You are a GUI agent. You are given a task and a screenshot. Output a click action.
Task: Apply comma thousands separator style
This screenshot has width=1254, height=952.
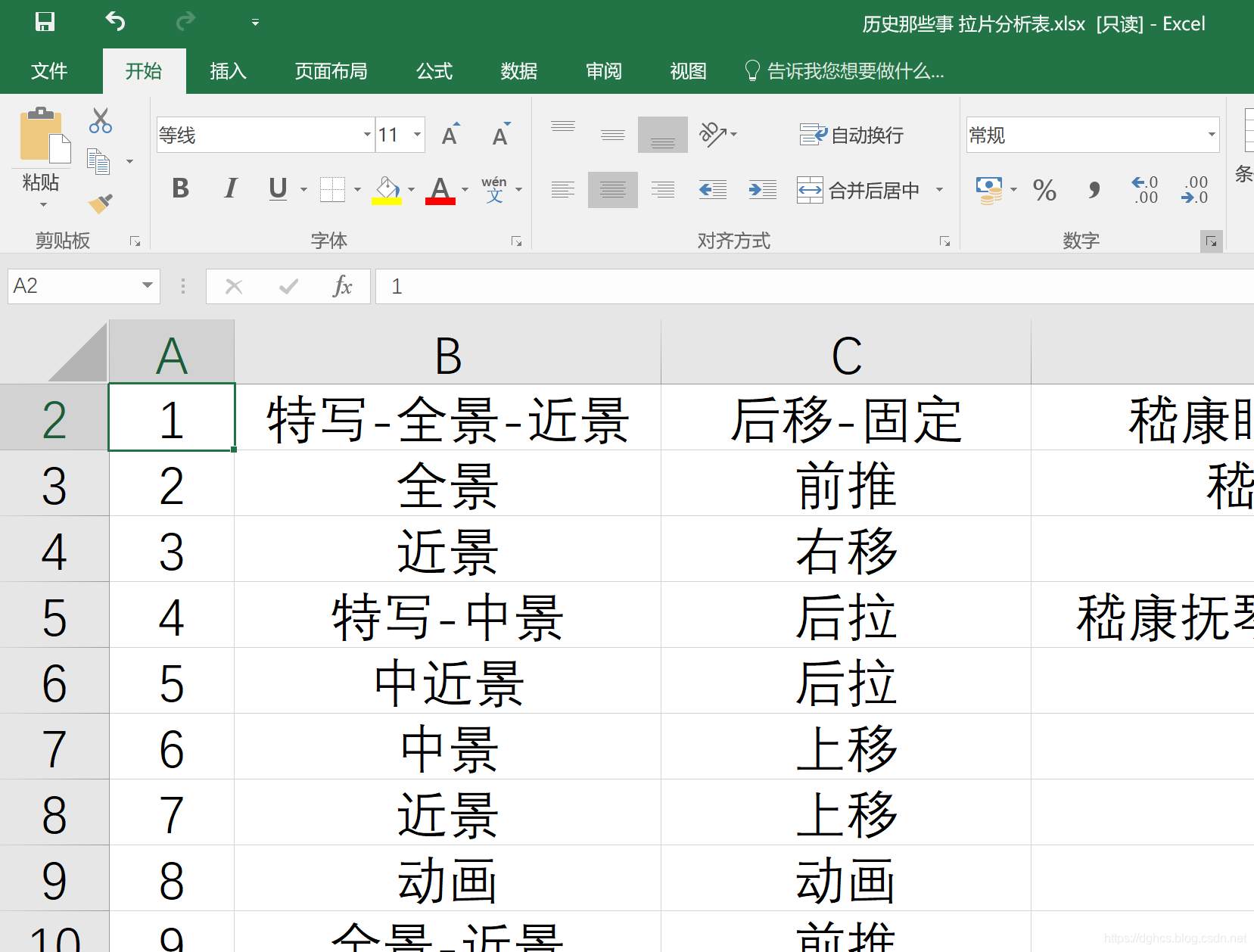[1094, 190]
